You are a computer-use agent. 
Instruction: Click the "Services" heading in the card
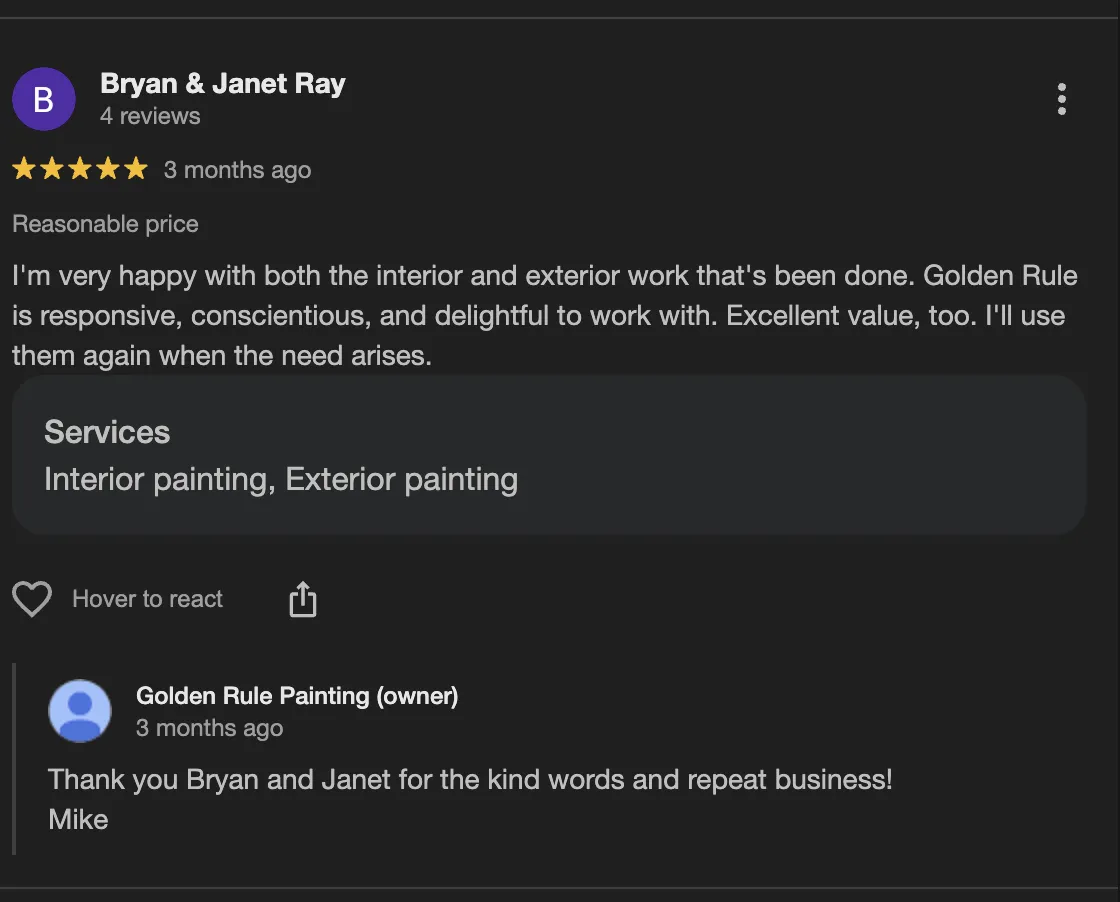tap(107, 432)
